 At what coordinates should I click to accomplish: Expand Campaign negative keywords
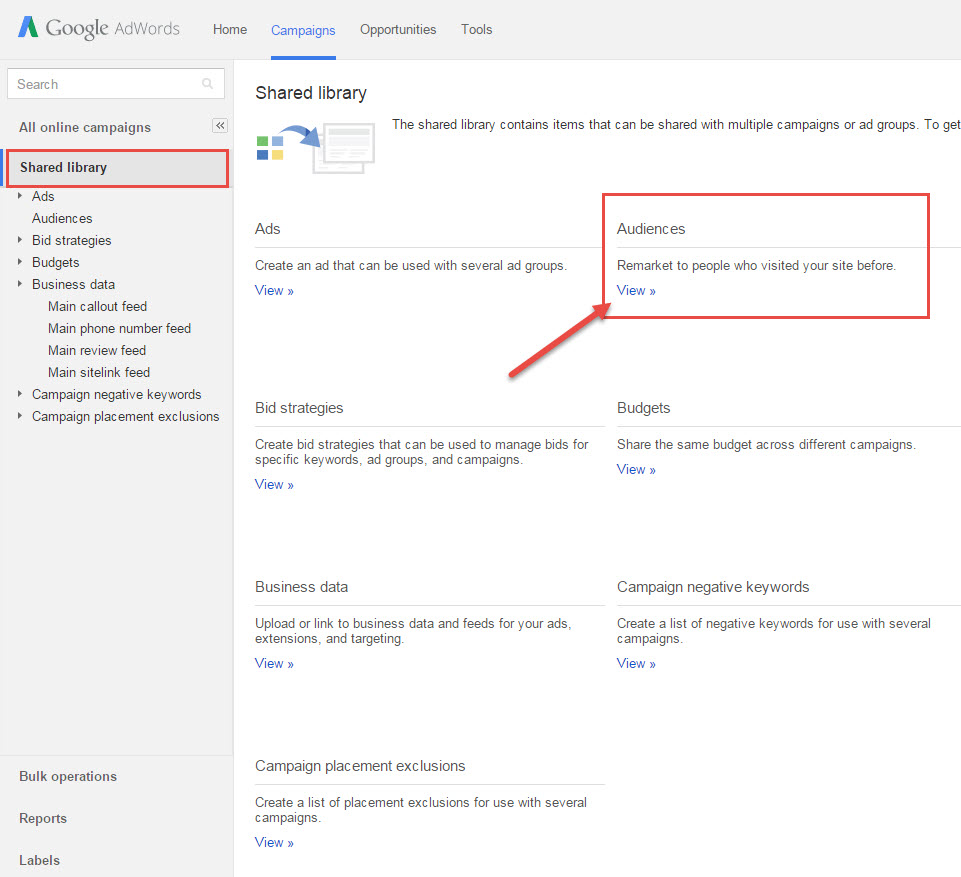pos(21,394)
